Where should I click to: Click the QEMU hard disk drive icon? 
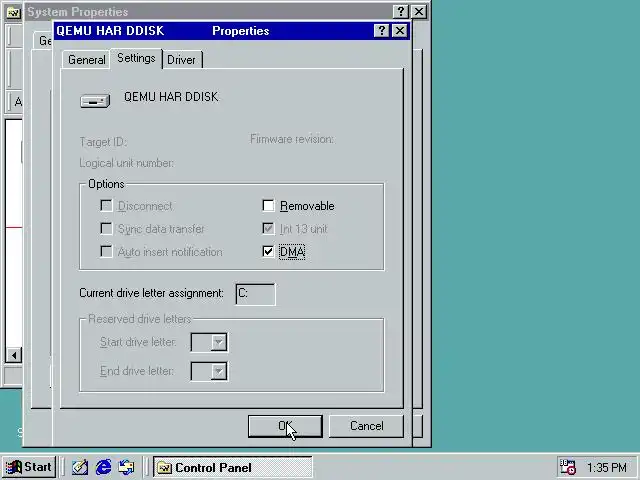(95, 101)
